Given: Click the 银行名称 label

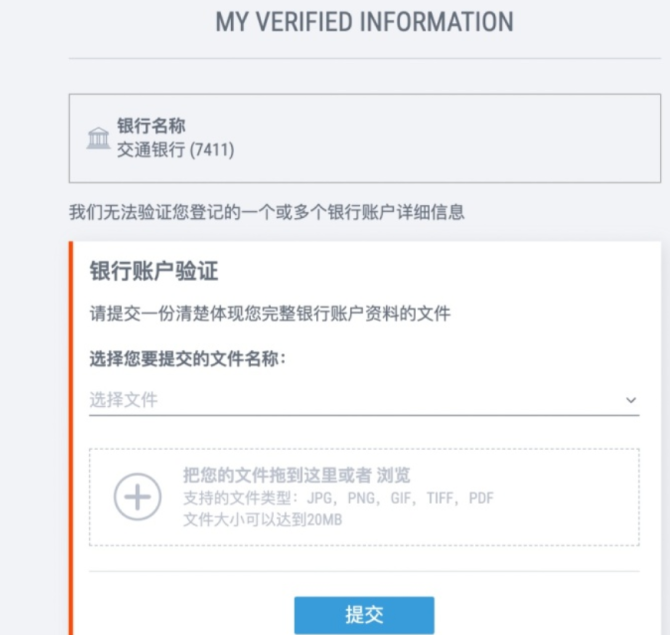Looking at the screenshot, I should (x=151, y=126).
